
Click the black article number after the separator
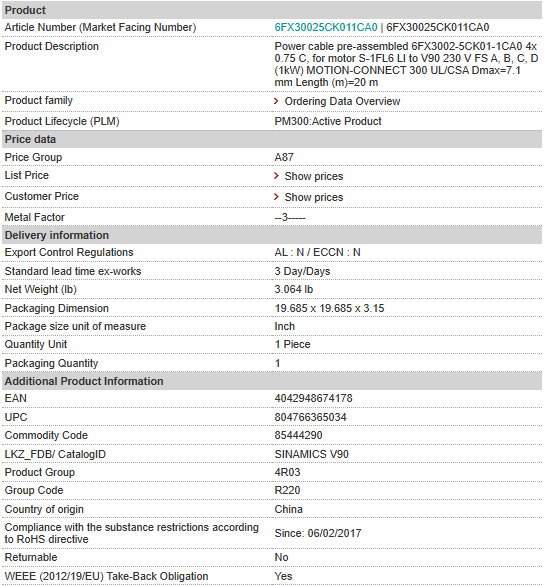pos(437,27)
